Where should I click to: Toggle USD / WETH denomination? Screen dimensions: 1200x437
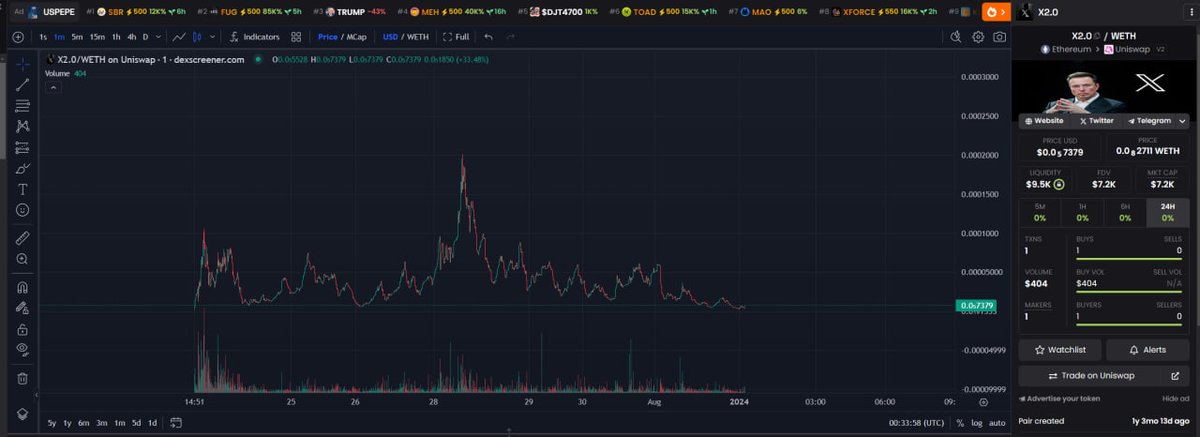click(x=405, y=37)
